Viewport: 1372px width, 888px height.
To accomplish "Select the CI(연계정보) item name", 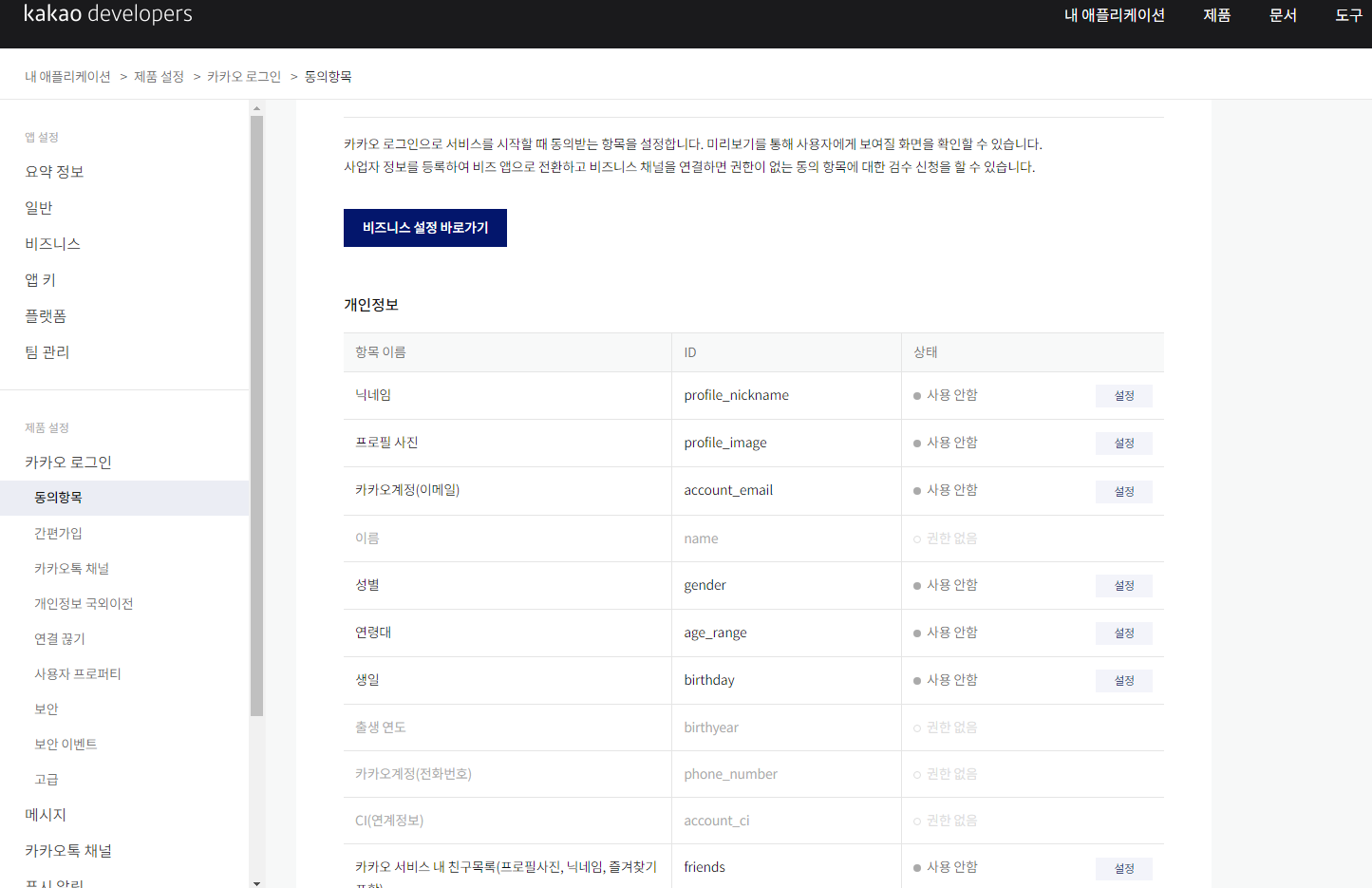I will 389,821.
